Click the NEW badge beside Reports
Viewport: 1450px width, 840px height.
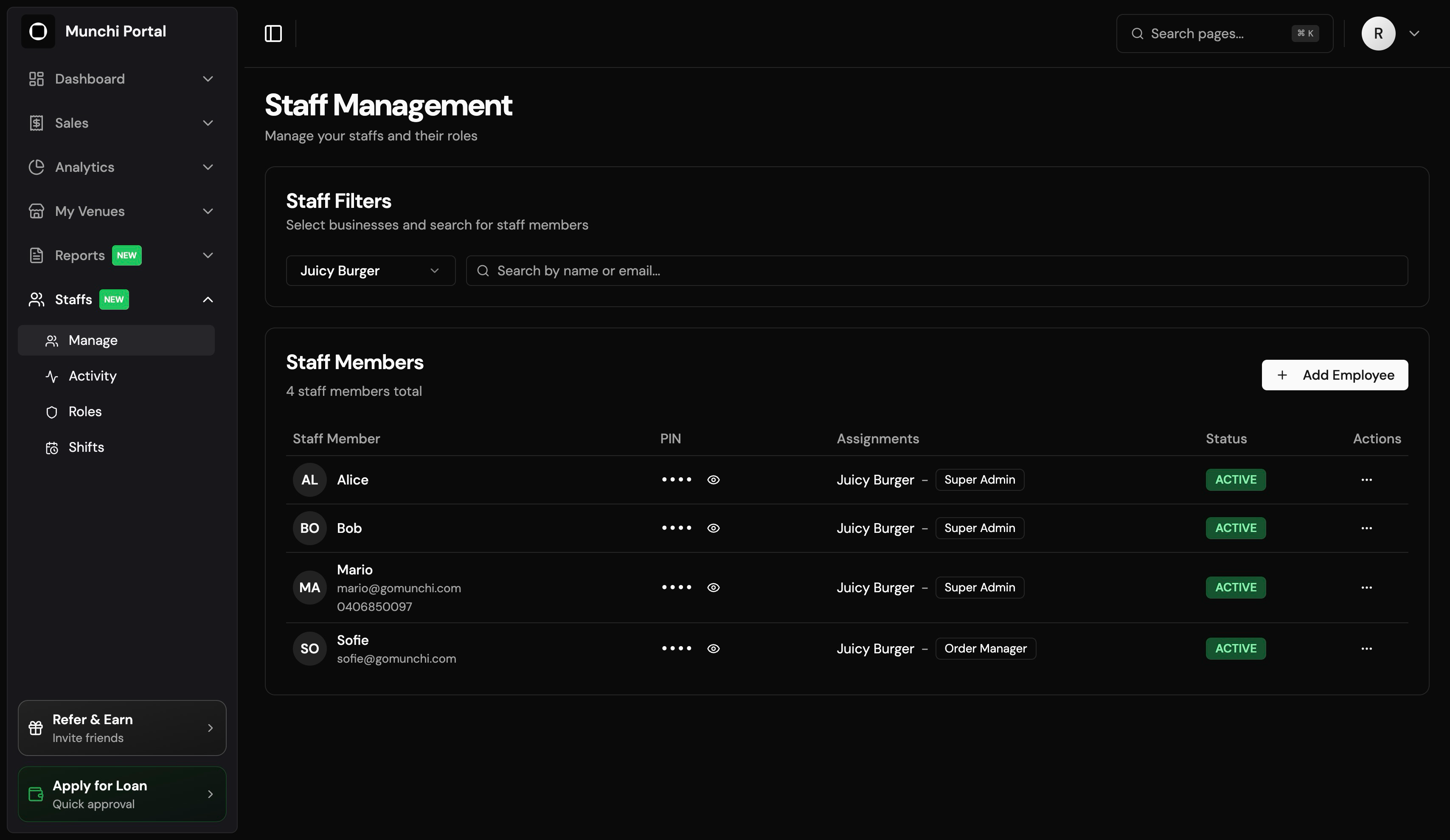[126, 255]
